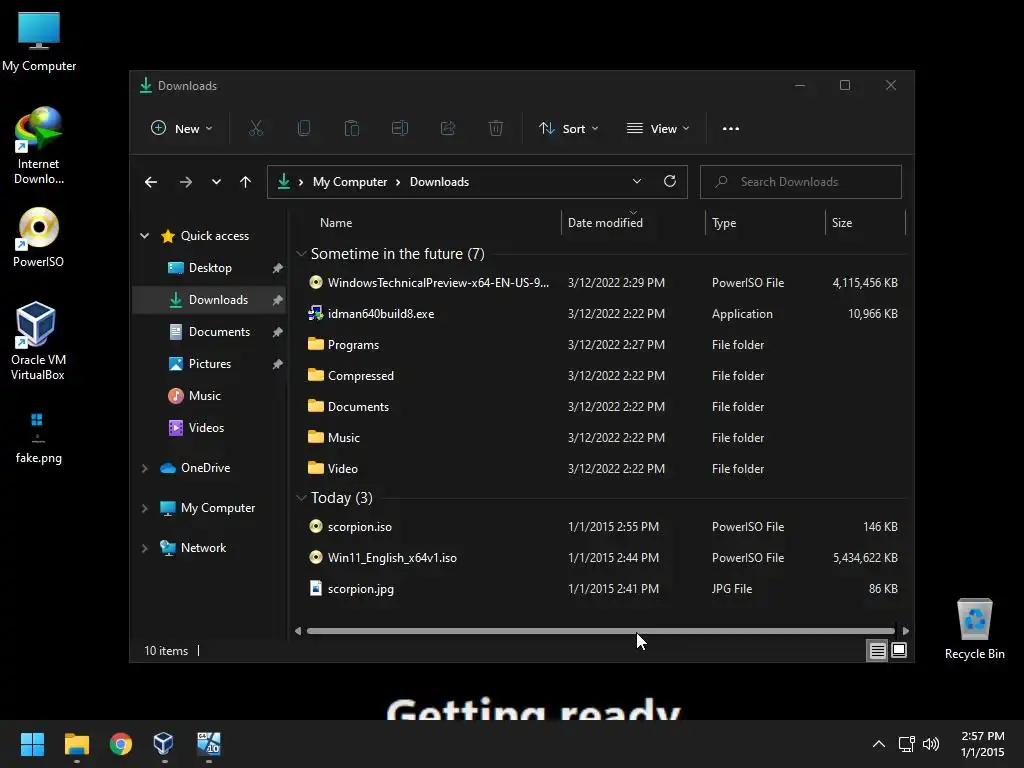Viewport: 1024px width, 768px height.
Task: Collapse the Today group
Action: click(x=301, y=498)
